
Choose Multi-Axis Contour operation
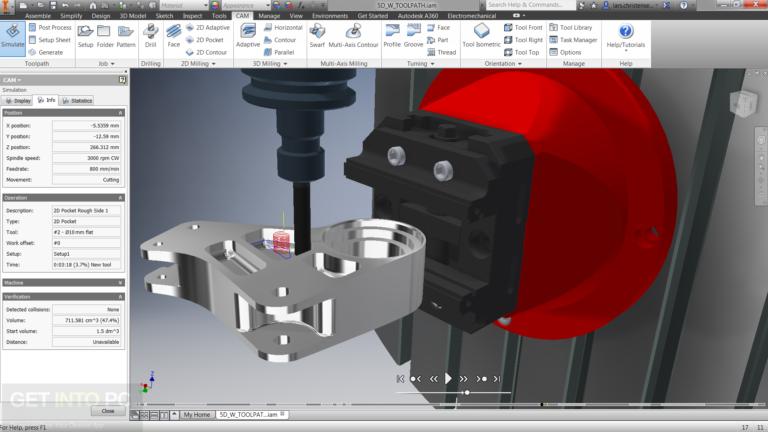pyautogui.click(x=353, y=36)
